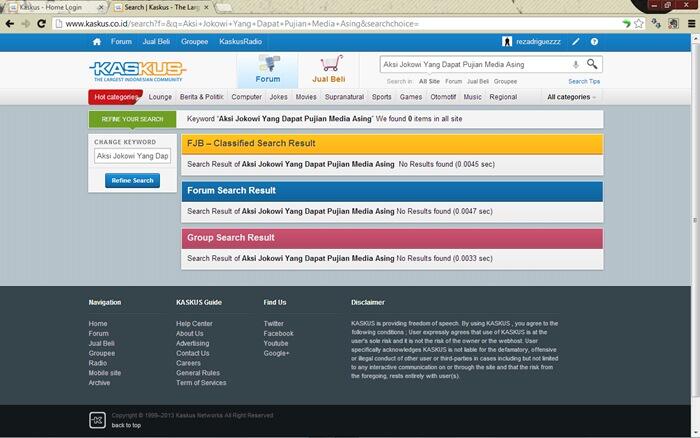
Task: Open the Music category
Action: pyautogui.click(x=472, y=97)
